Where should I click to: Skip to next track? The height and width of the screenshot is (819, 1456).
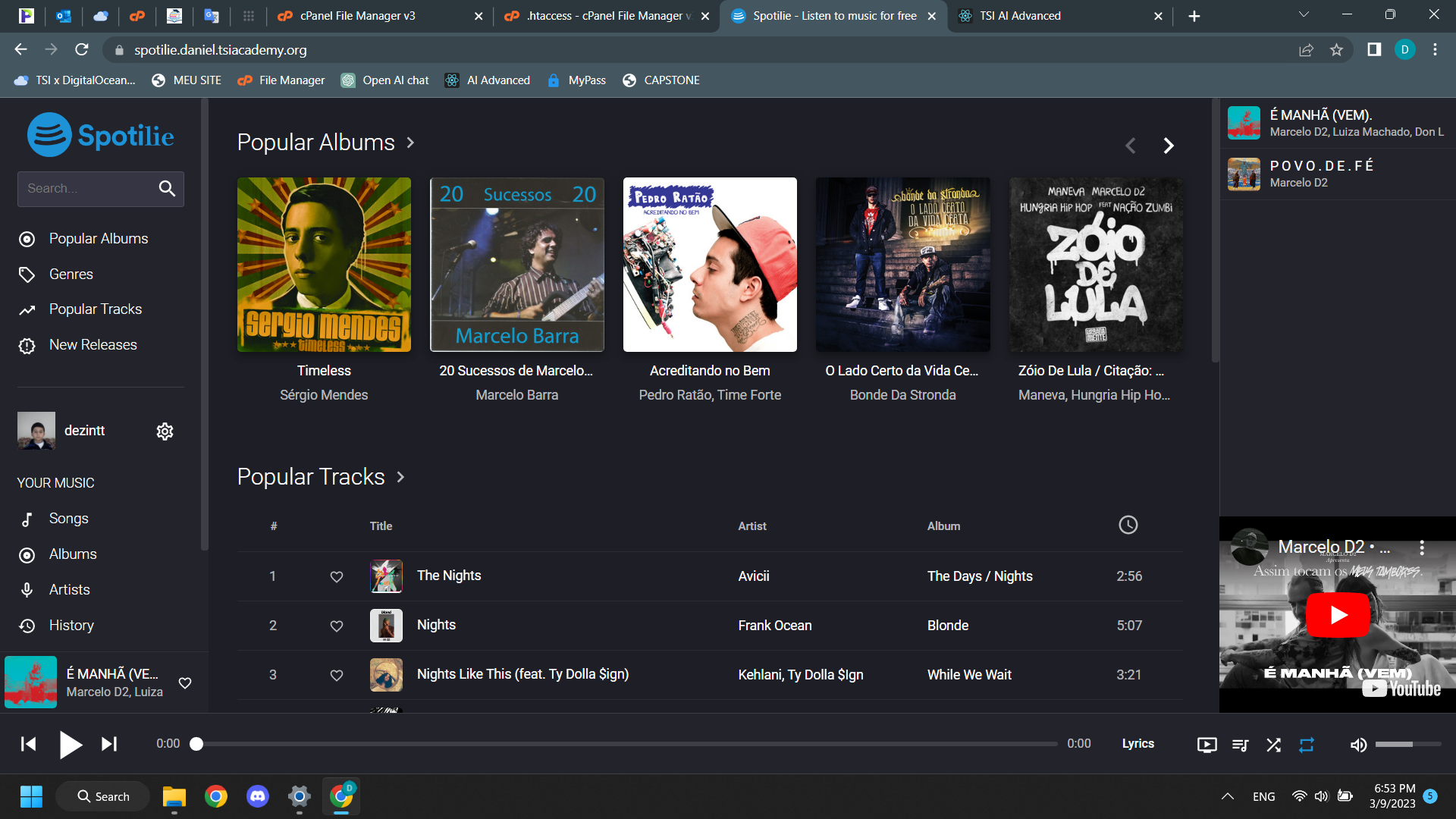point(109,744)
